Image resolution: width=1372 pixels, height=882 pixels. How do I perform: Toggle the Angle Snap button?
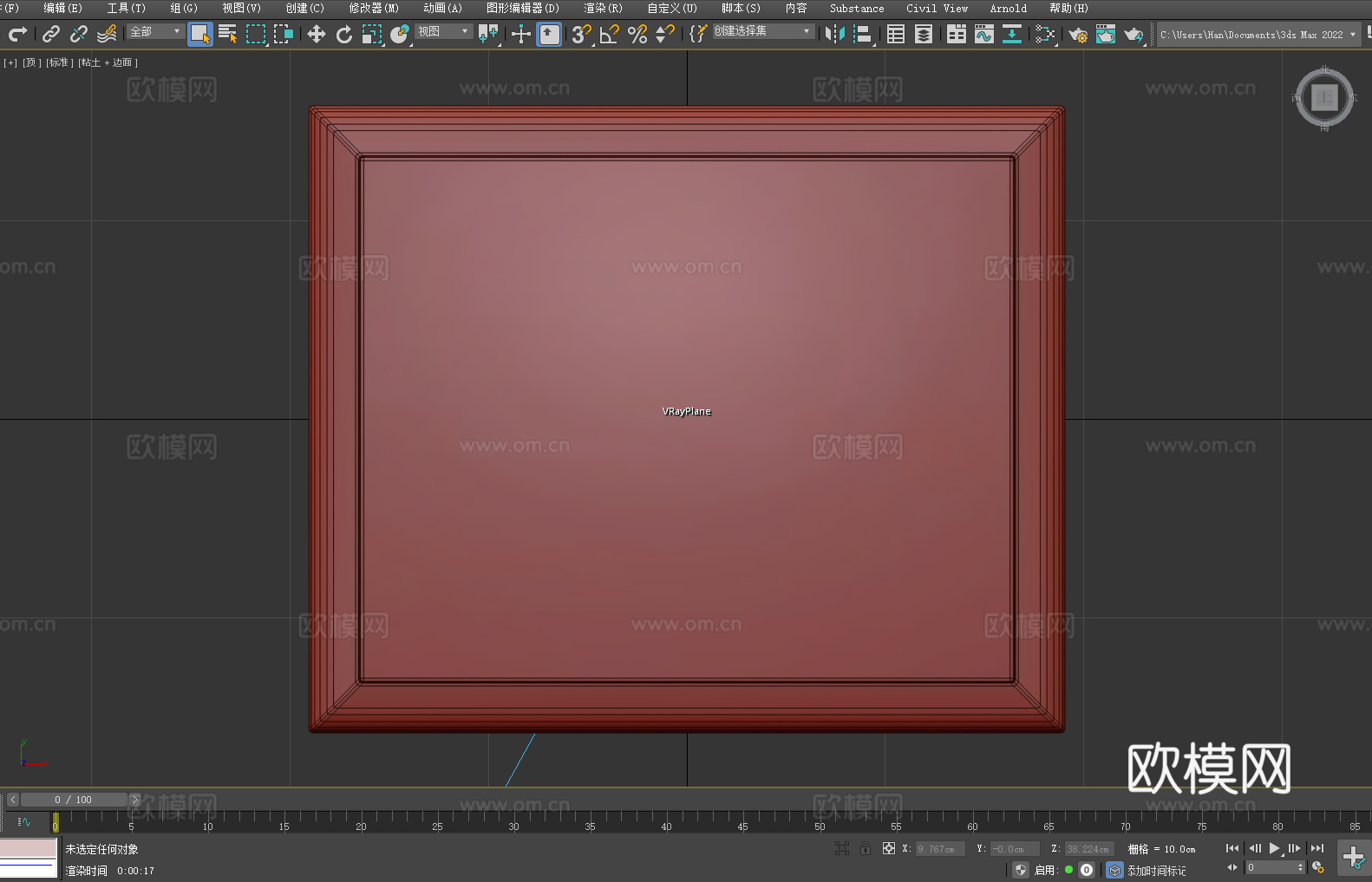[x=610, y=34]
